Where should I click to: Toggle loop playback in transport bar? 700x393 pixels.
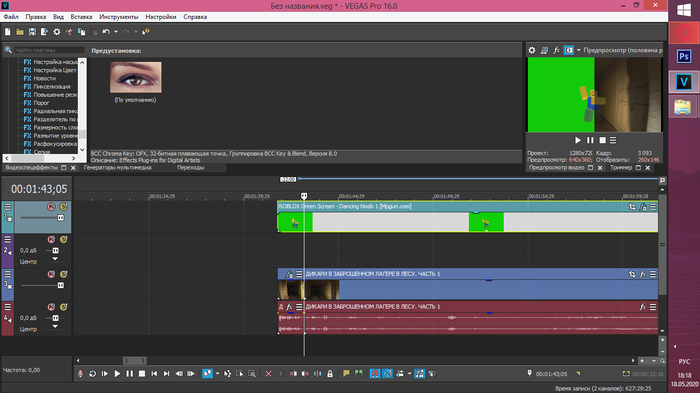[x=92, y=374]
